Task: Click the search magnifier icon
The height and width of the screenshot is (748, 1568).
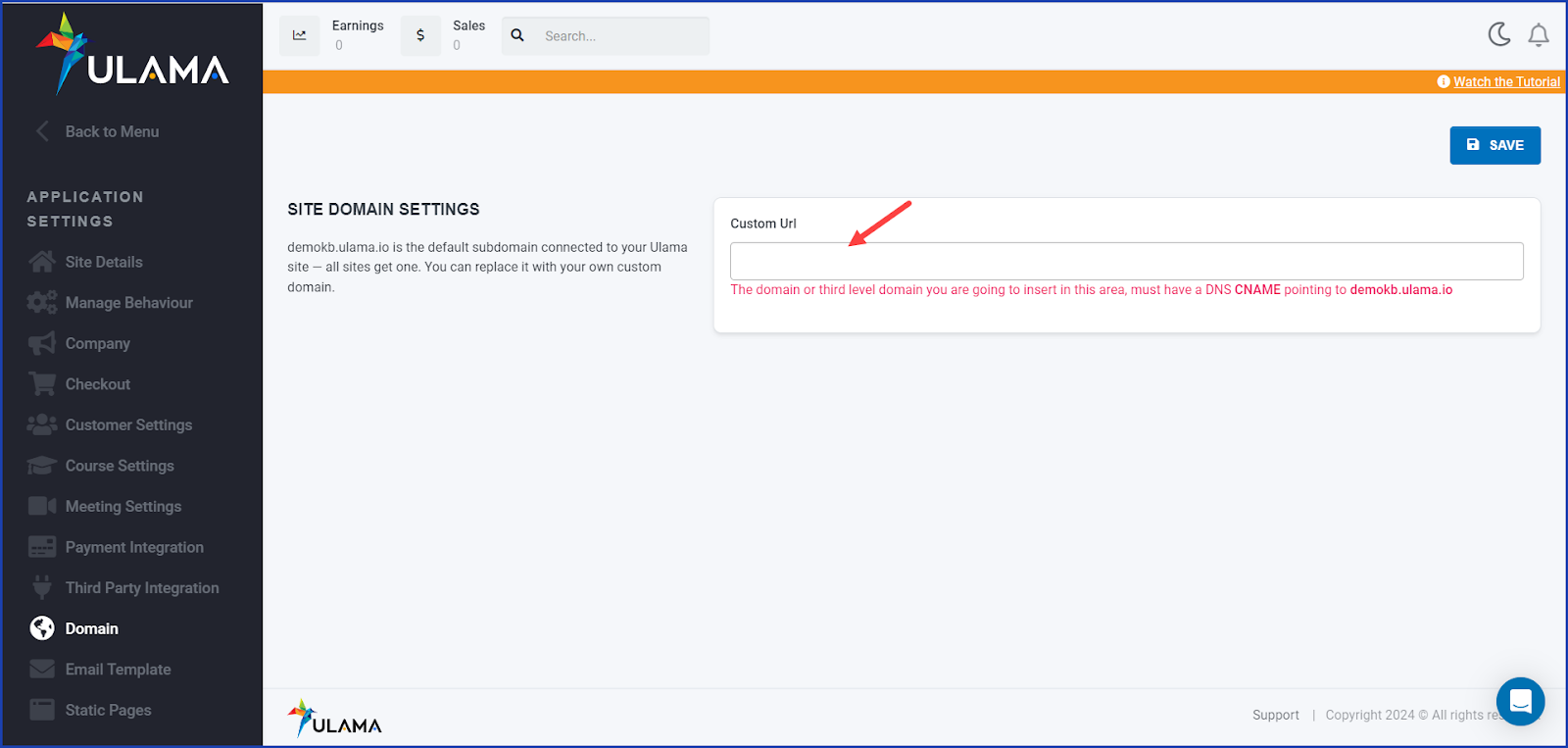Action: point(517,35)
